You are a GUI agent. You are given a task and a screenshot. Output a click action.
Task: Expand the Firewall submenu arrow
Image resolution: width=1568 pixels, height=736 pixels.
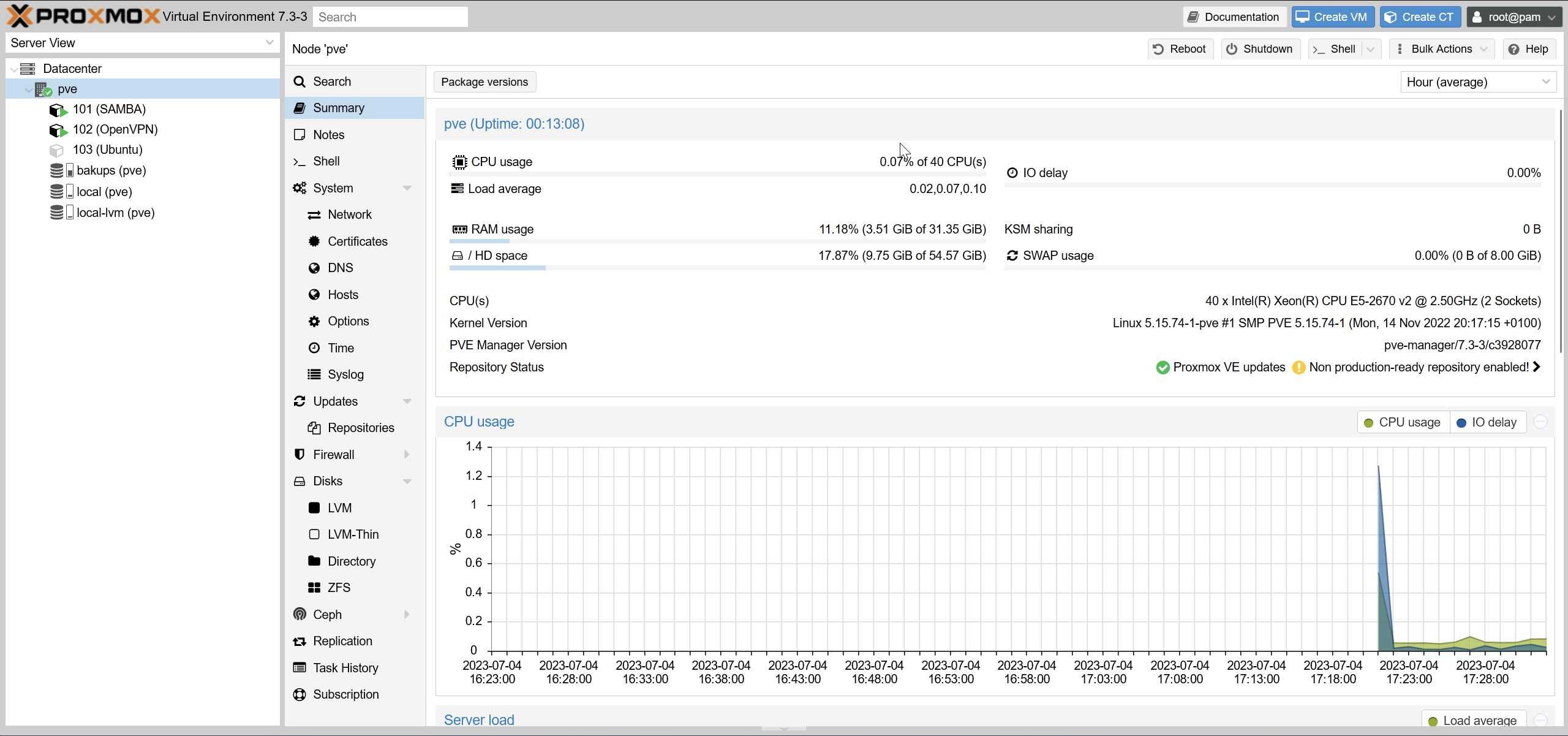tap(407, 455)
